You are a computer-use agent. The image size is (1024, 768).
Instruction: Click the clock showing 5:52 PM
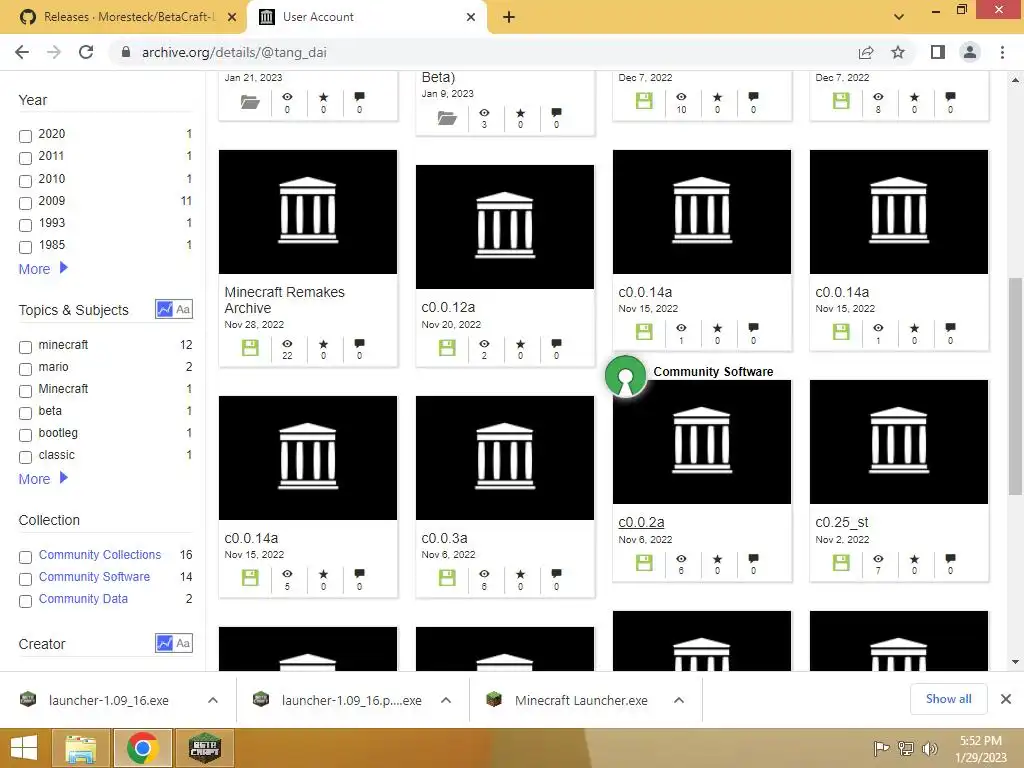click(x=980, y=741)
